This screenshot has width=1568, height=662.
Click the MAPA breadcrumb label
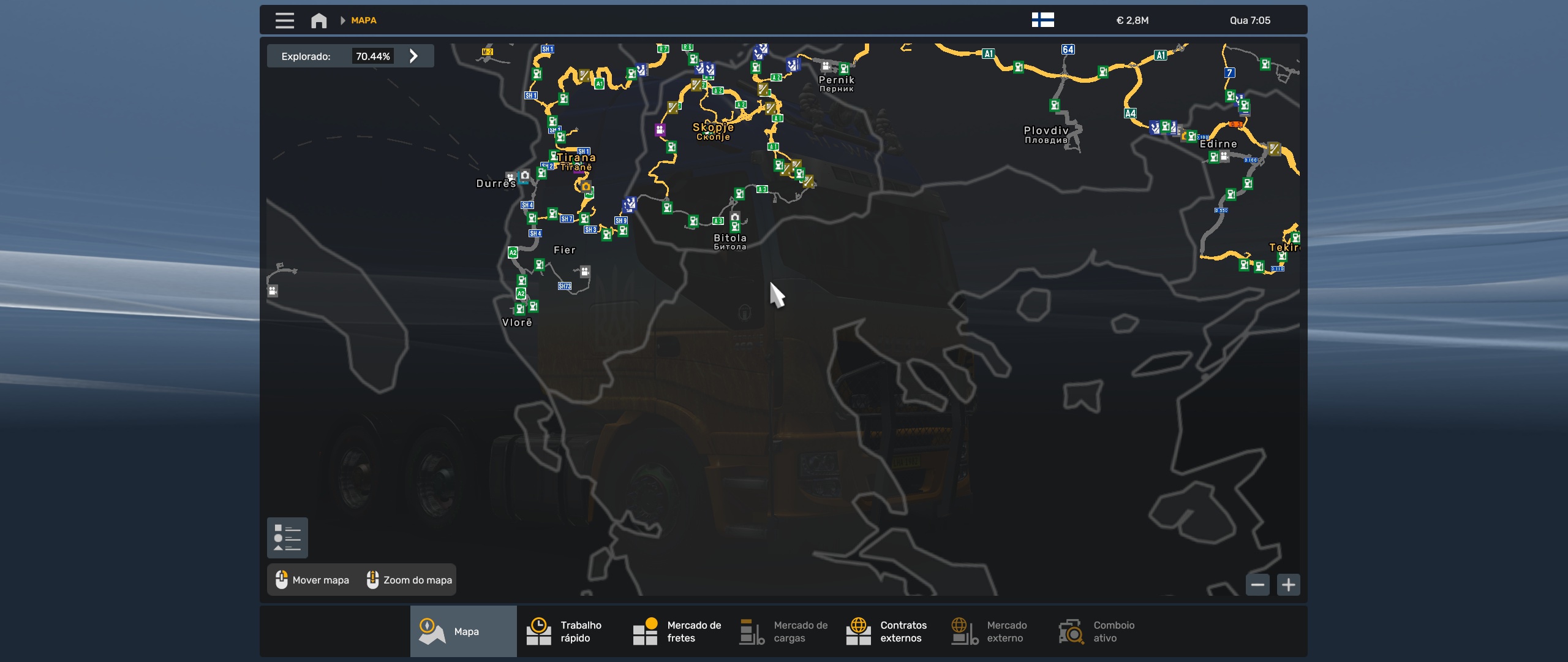point(363,21)
